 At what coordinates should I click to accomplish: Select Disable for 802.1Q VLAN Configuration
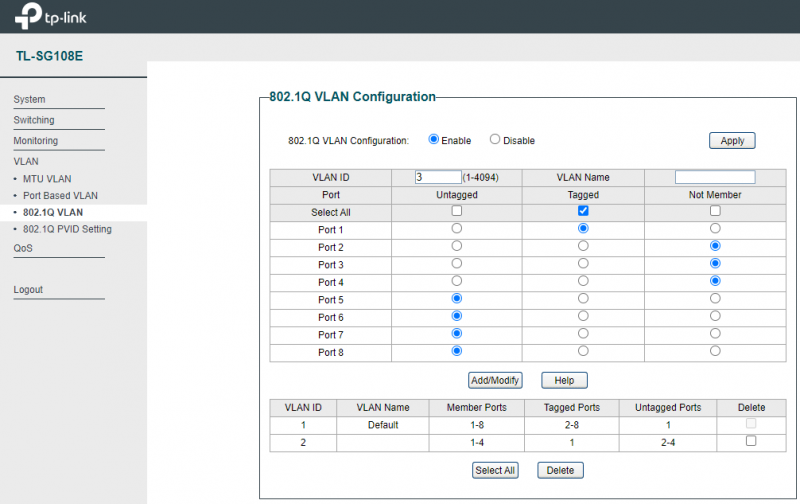tap(494, 140)
